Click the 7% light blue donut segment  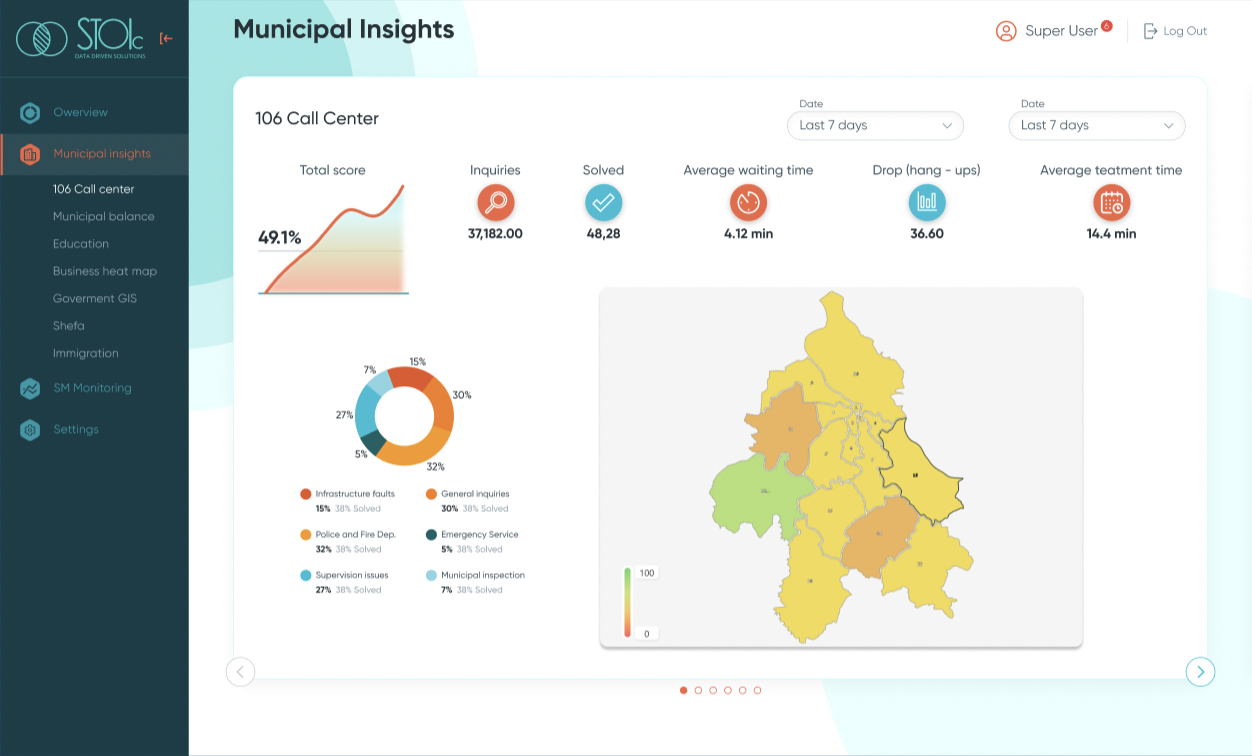[379, 383]
